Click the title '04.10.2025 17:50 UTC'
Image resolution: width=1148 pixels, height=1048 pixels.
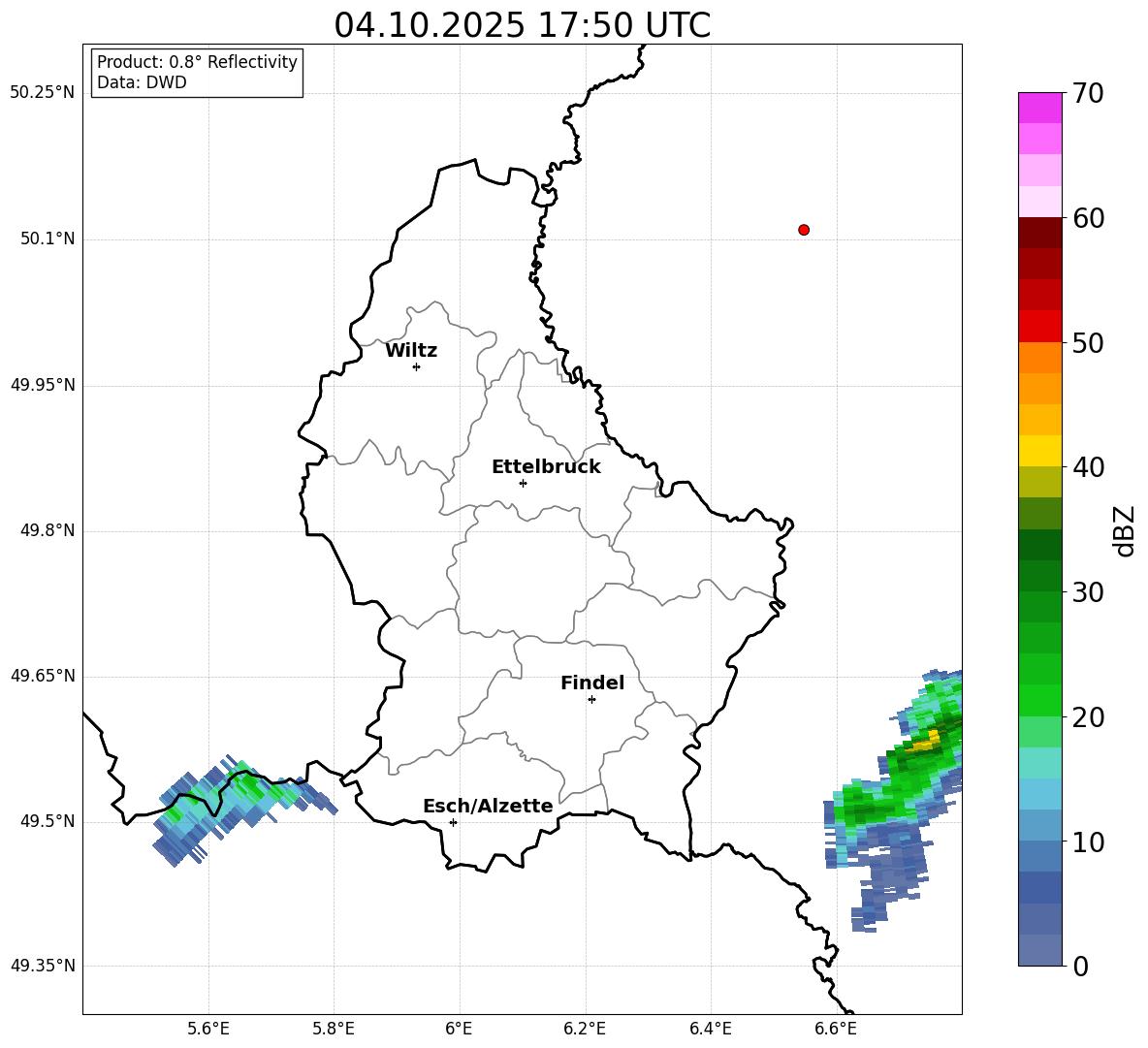click(522, 25)
